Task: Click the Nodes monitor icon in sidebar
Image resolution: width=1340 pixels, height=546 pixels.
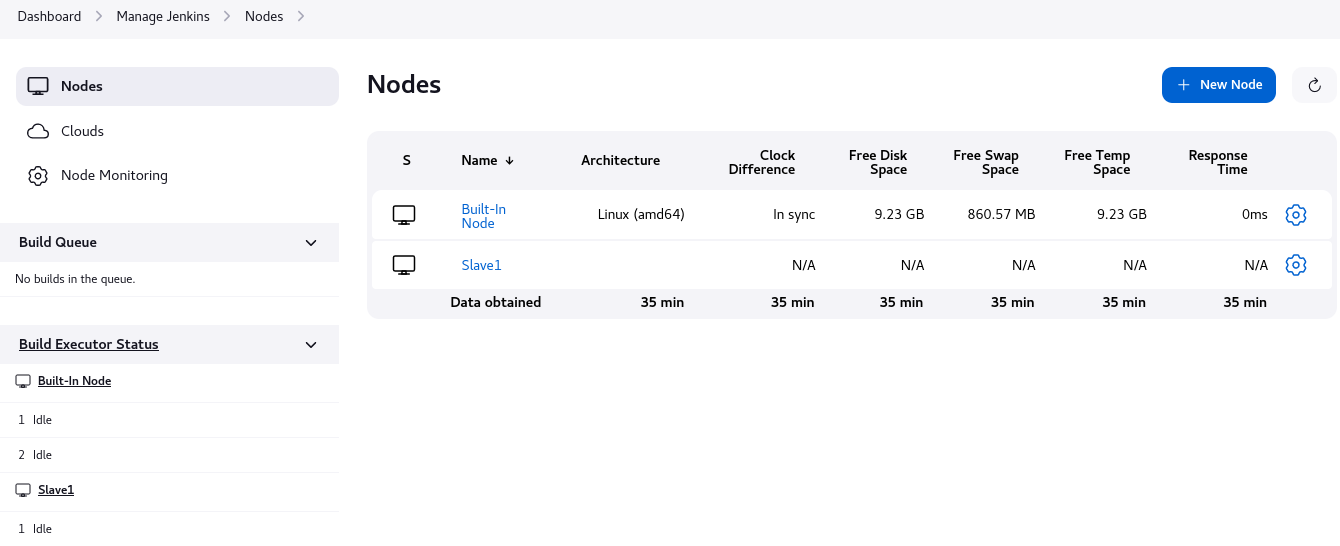Action: [x=38, y=86]
